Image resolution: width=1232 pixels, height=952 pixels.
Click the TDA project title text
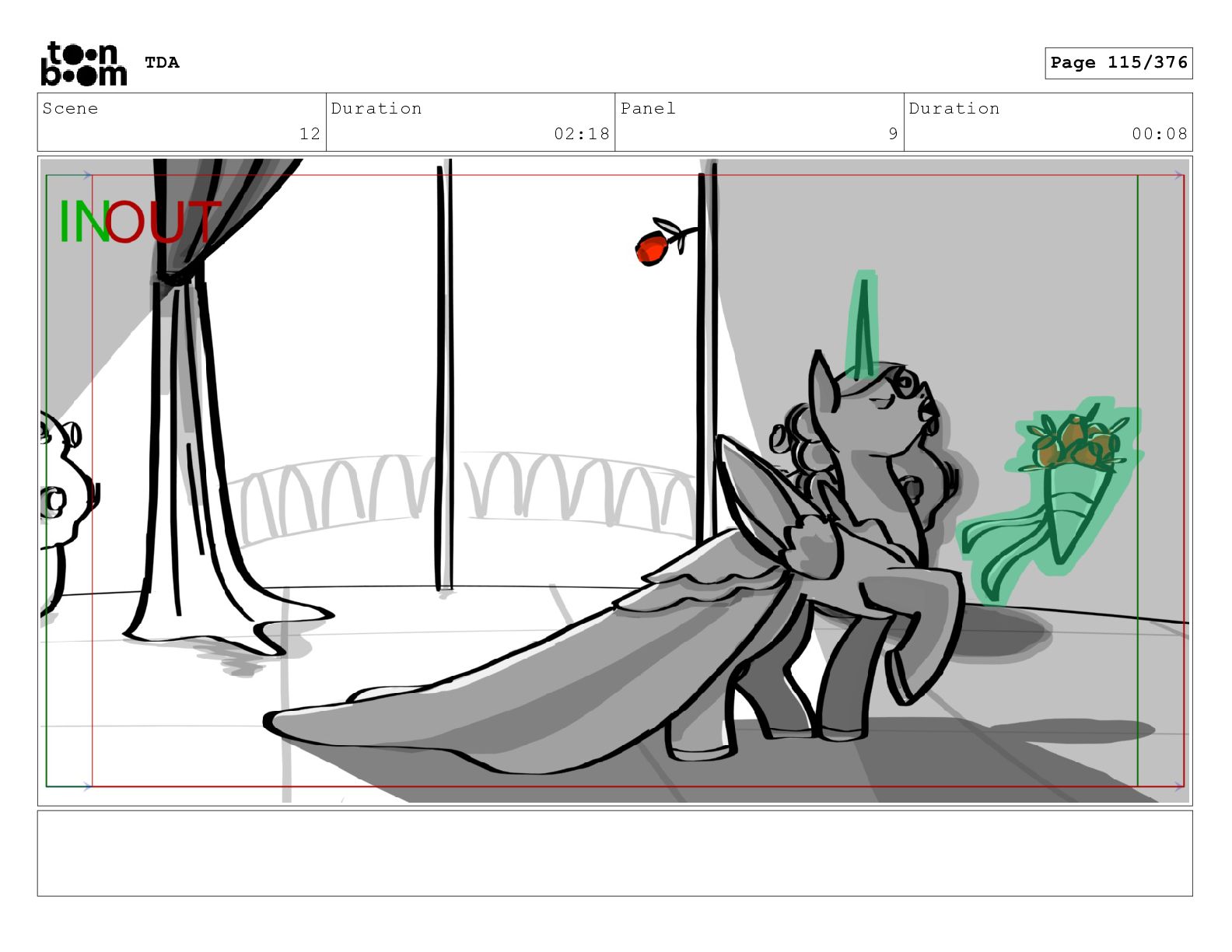coord(162,63)
